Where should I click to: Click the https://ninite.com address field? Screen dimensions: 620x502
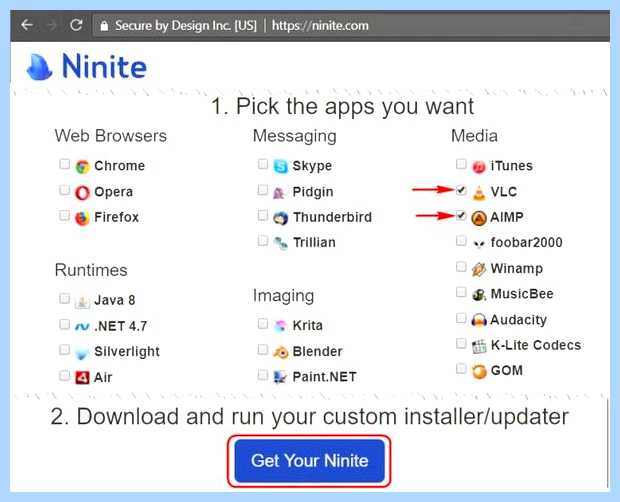(x=320, y=26)
